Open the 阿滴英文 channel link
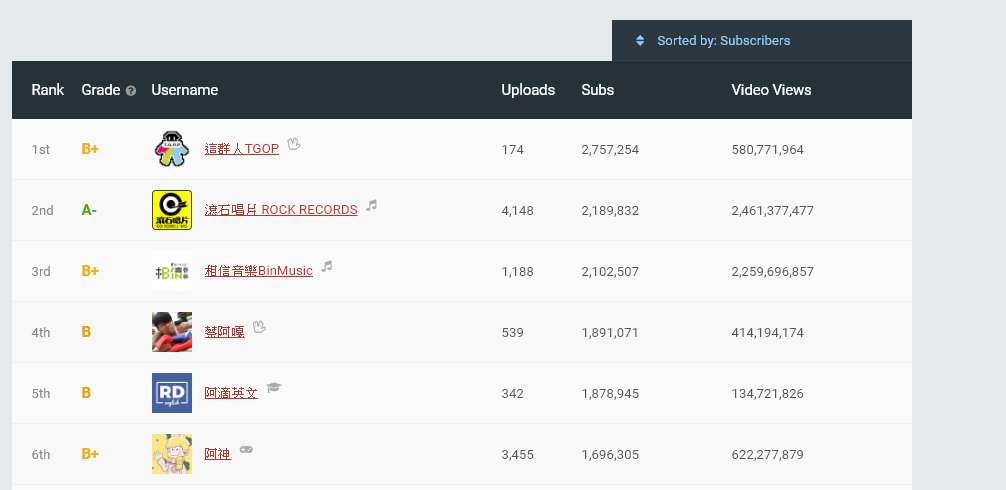 click(x=231, y=393)
